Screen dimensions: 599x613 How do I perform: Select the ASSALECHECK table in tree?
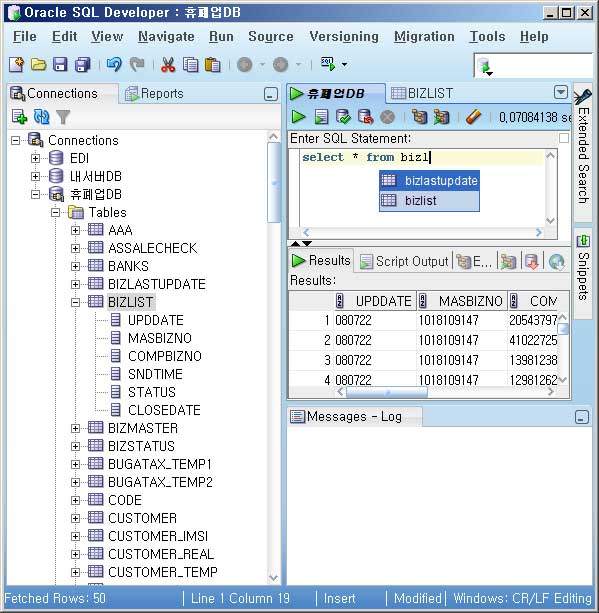[152, 248]
